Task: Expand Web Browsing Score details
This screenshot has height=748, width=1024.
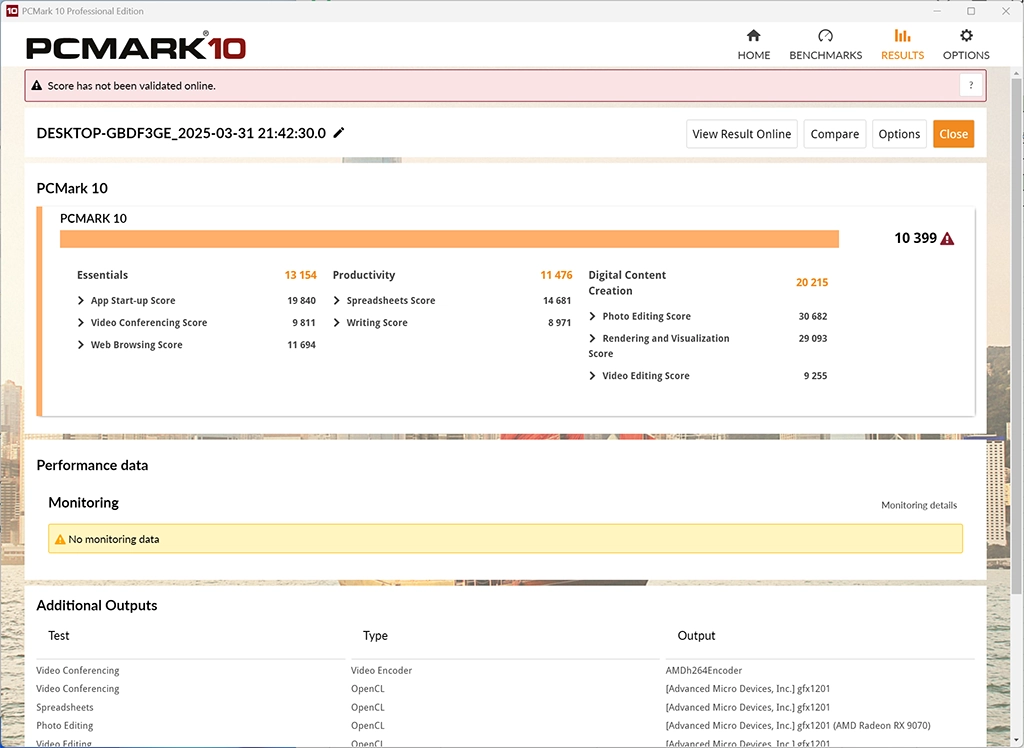Action: 81,345
